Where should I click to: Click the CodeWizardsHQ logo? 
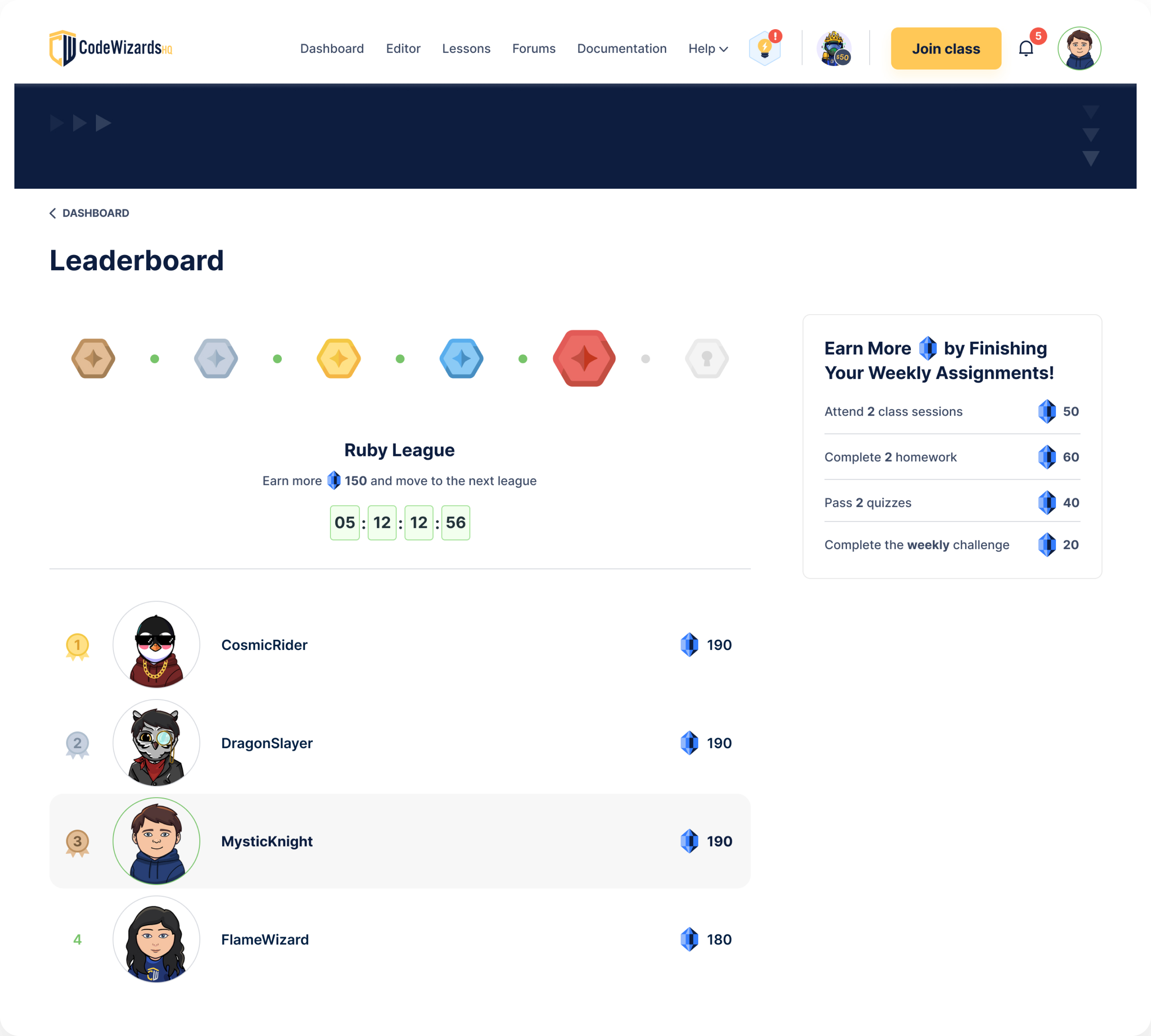[x=110, y=48]
